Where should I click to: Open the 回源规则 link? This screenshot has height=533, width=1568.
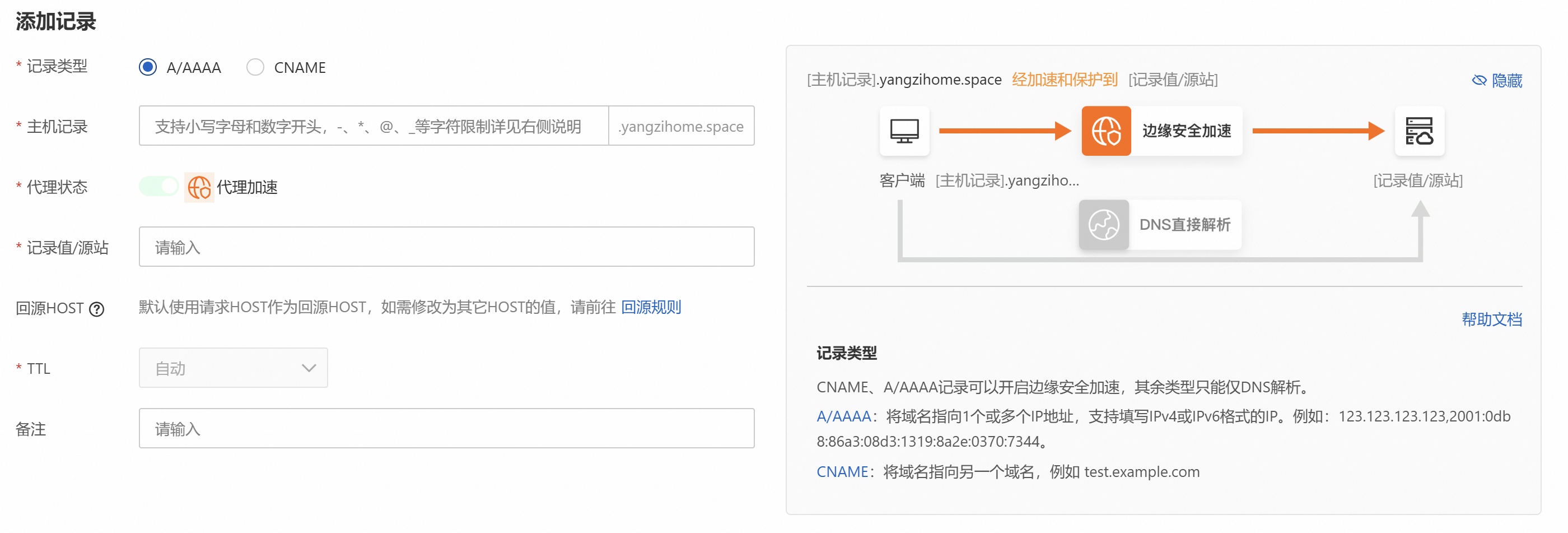click(650, 307)
